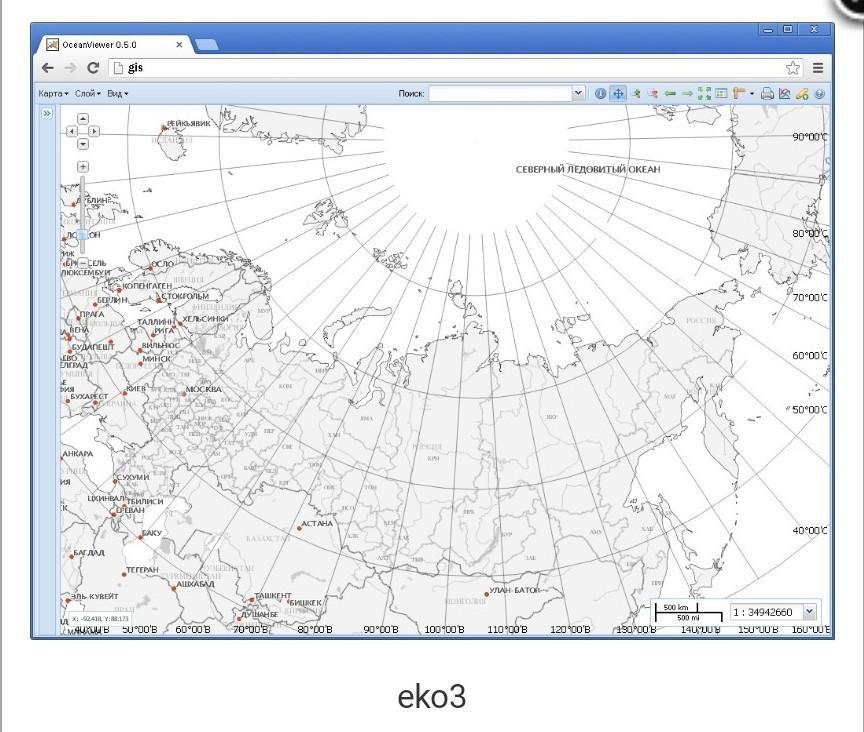Zoom in with the plus button

(x=83, y=166)
